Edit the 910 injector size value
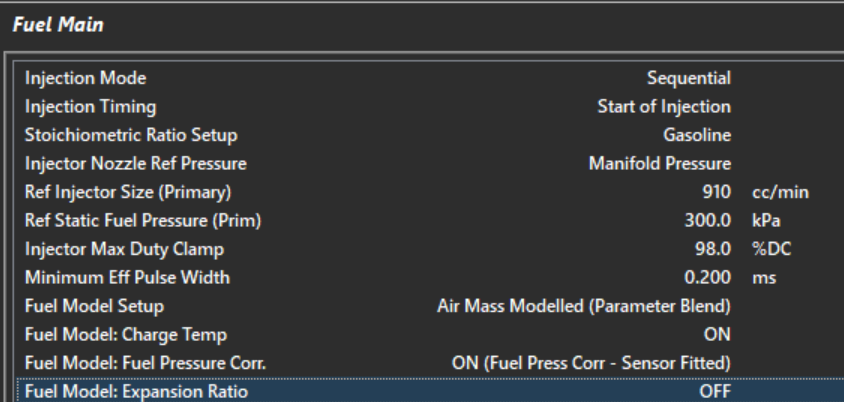This screenshot has width=844, height=402. [717, 191]
